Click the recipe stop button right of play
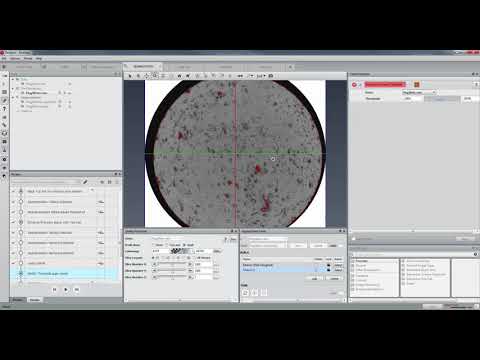Screen dimensions: 480x360 [x=77, y=290]
